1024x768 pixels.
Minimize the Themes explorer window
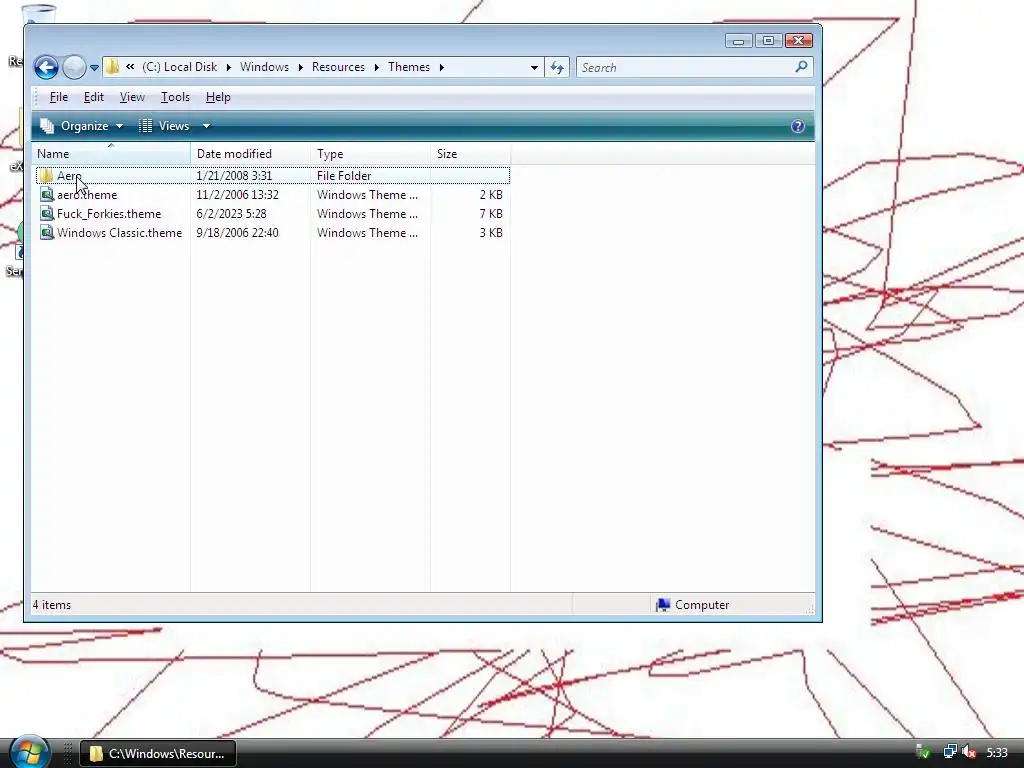click(739, 41)
